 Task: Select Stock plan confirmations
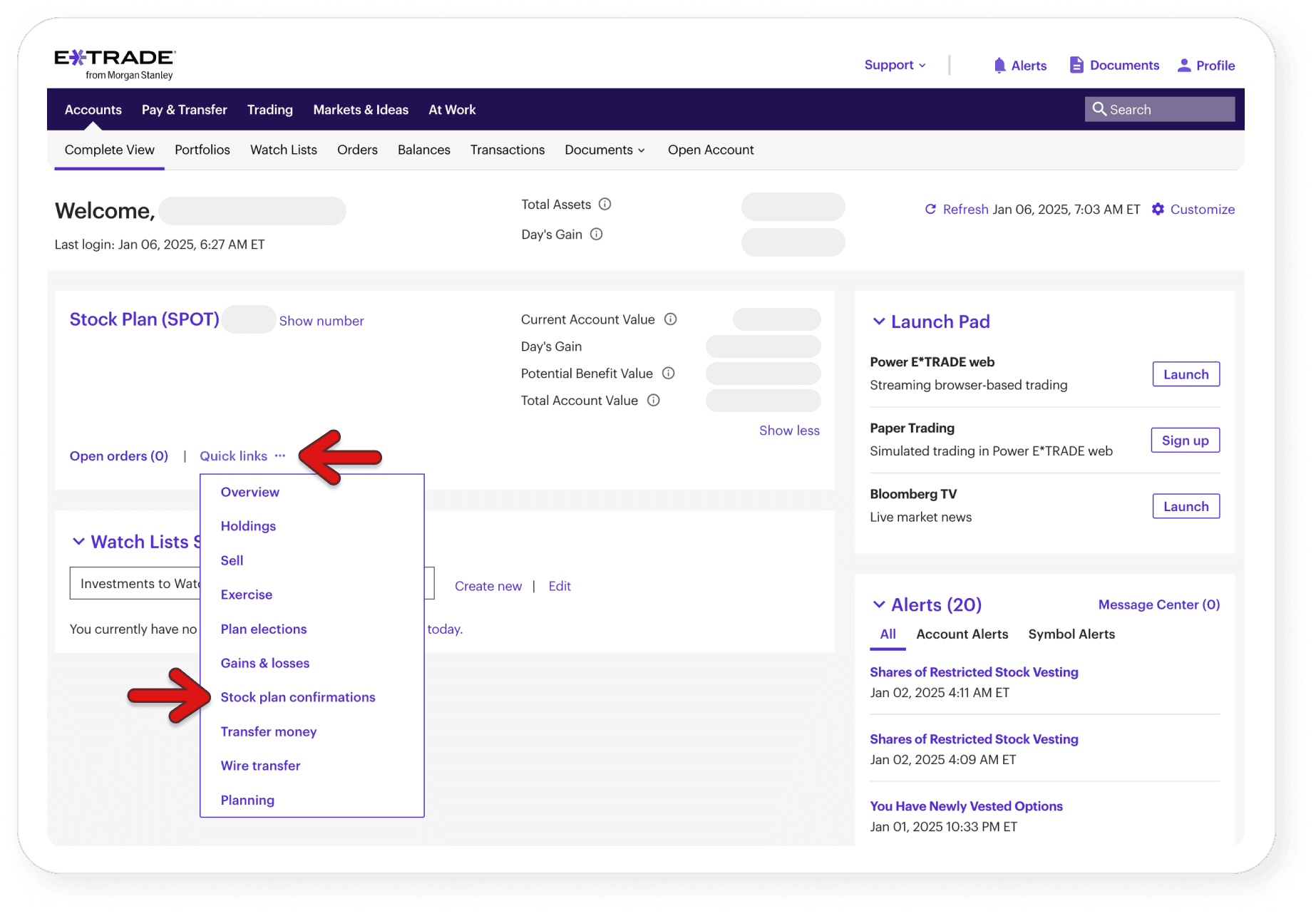click(298, 697)
